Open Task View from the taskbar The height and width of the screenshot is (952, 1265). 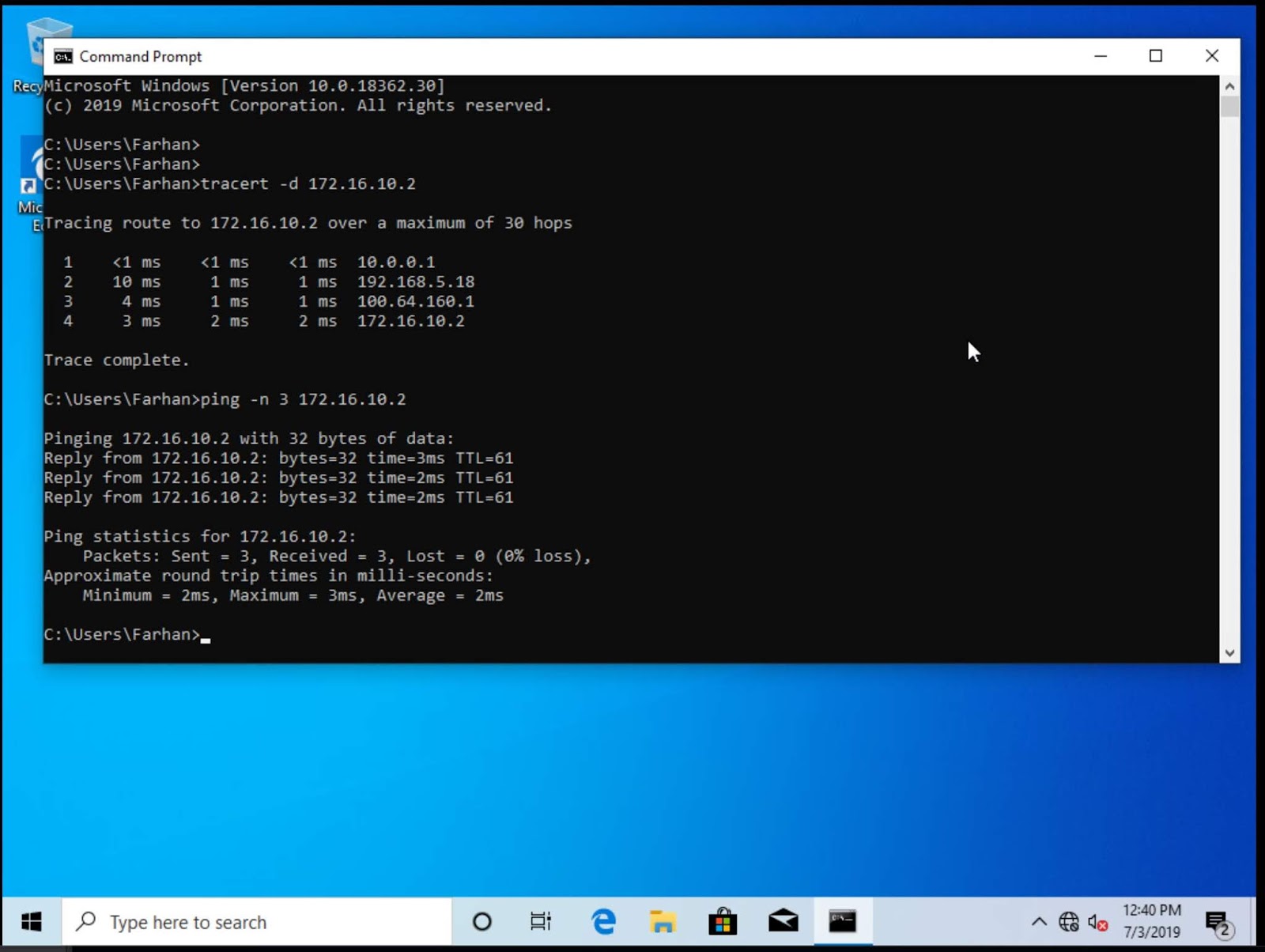coord(541,922)
